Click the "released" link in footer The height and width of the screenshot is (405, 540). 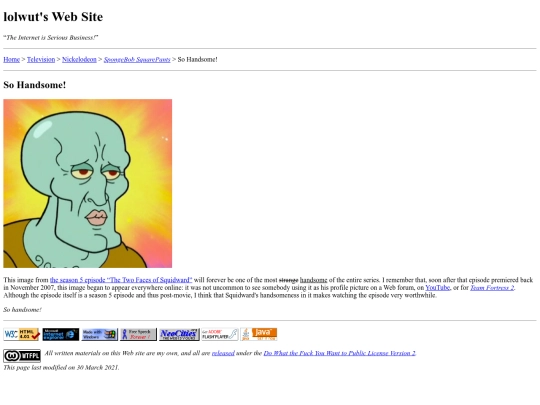click(223, 353)
